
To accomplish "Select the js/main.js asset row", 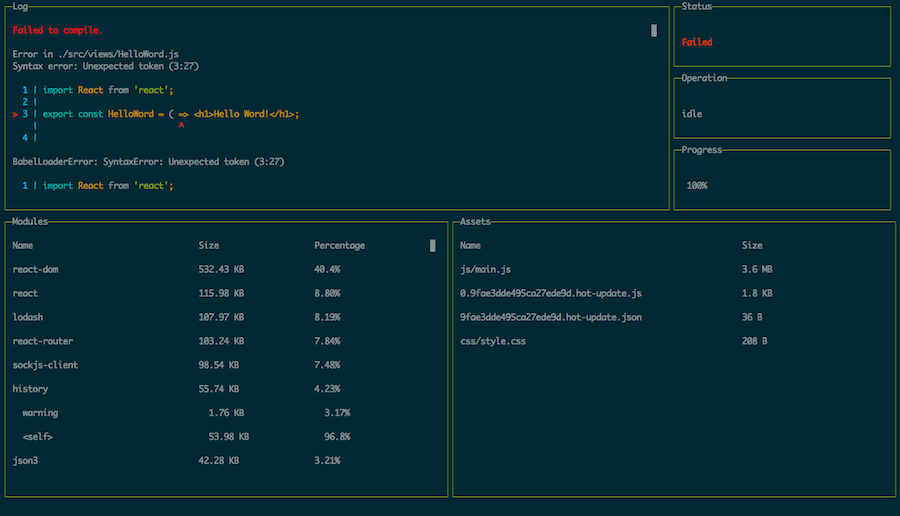I will click(674, 269).
